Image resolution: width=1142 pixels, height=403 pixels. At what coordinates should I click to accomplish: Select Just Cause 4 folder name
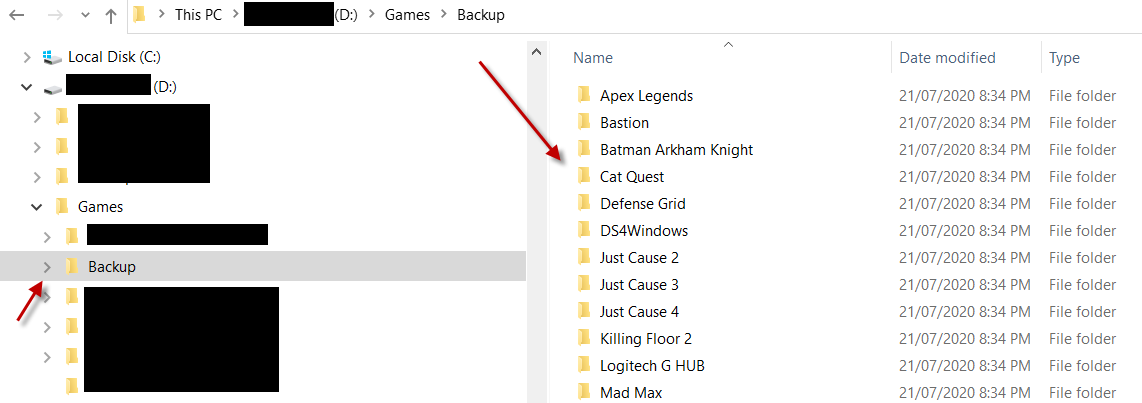pos(639,311)
